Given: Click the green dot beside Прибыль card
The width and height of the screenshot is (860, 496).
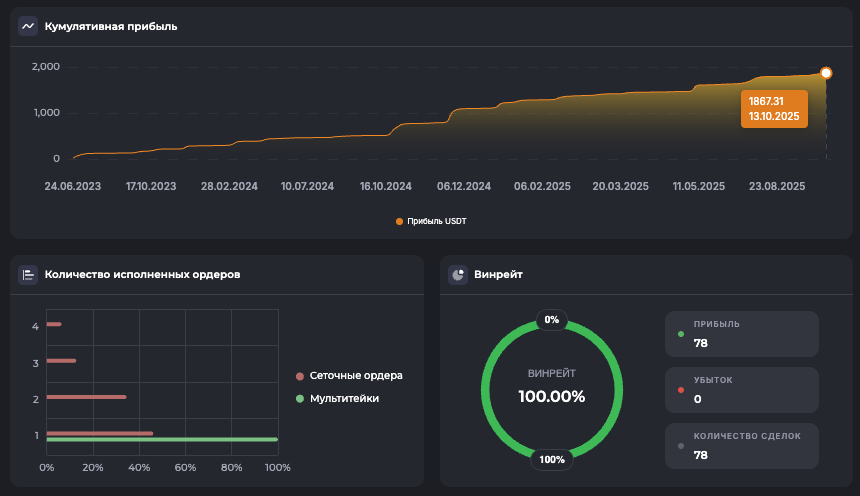Looking at the screenshot, I should [681, 334].
